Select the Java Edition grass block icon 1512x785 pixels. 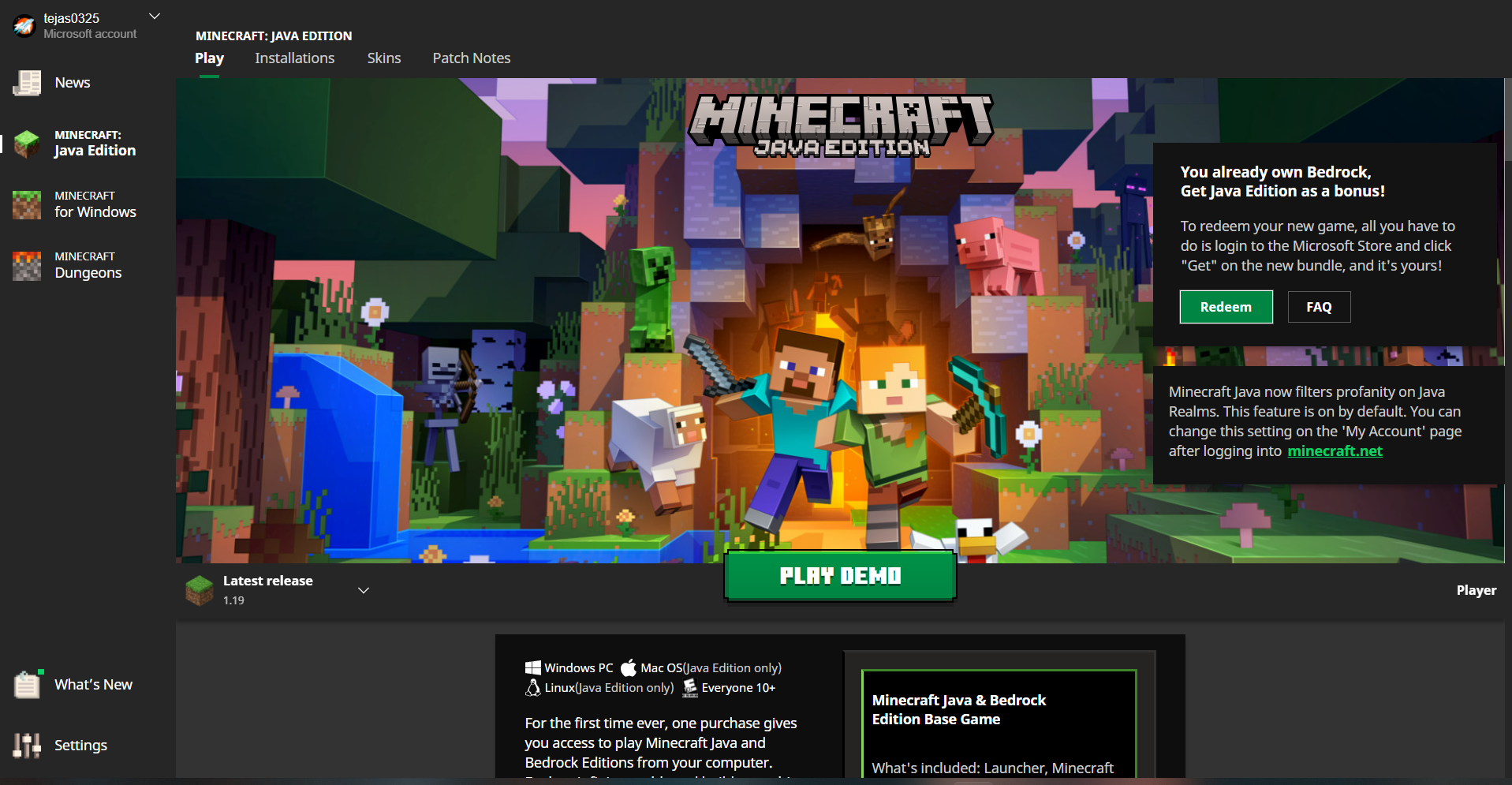click(27, 144)
